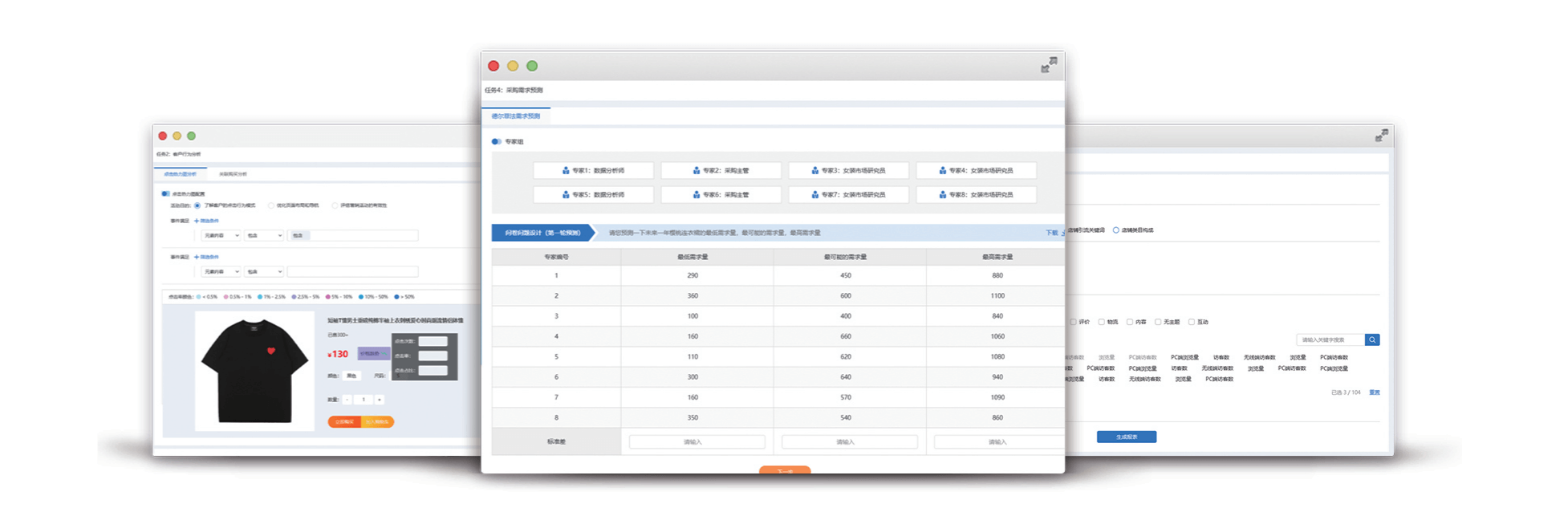
Task: Click the cell showing 1100
Action: tap(997, 295)
